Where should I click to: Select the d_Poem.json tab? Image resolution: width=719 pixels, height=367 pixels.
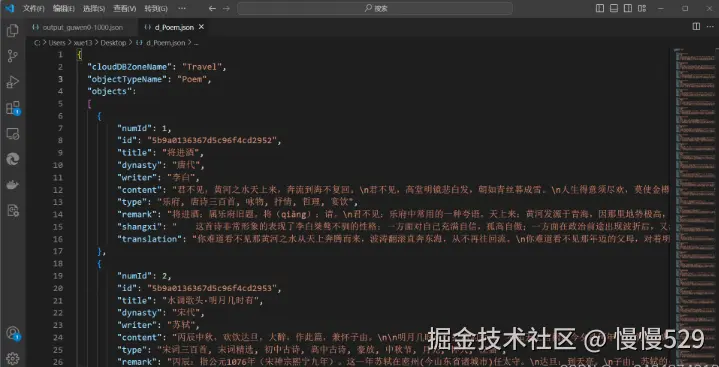tap(174, 28)
